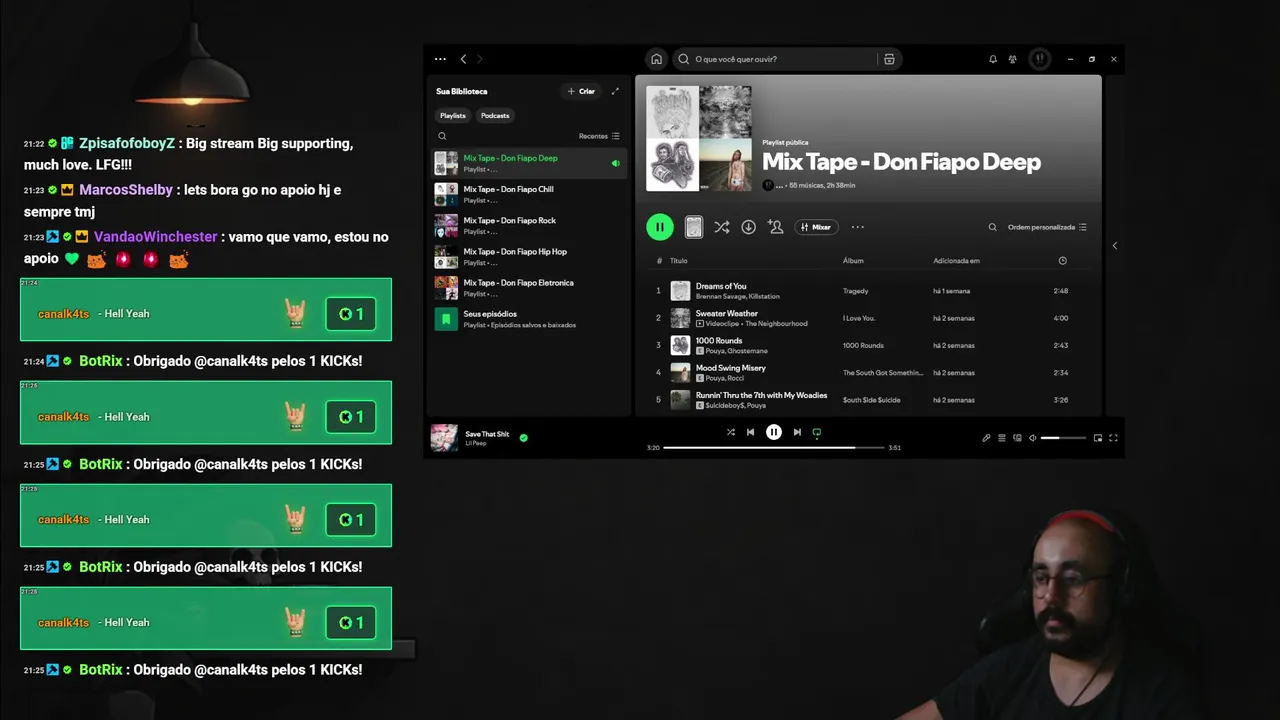
Task: Open the Recentes sort dropdown
Action: point(599,136)
